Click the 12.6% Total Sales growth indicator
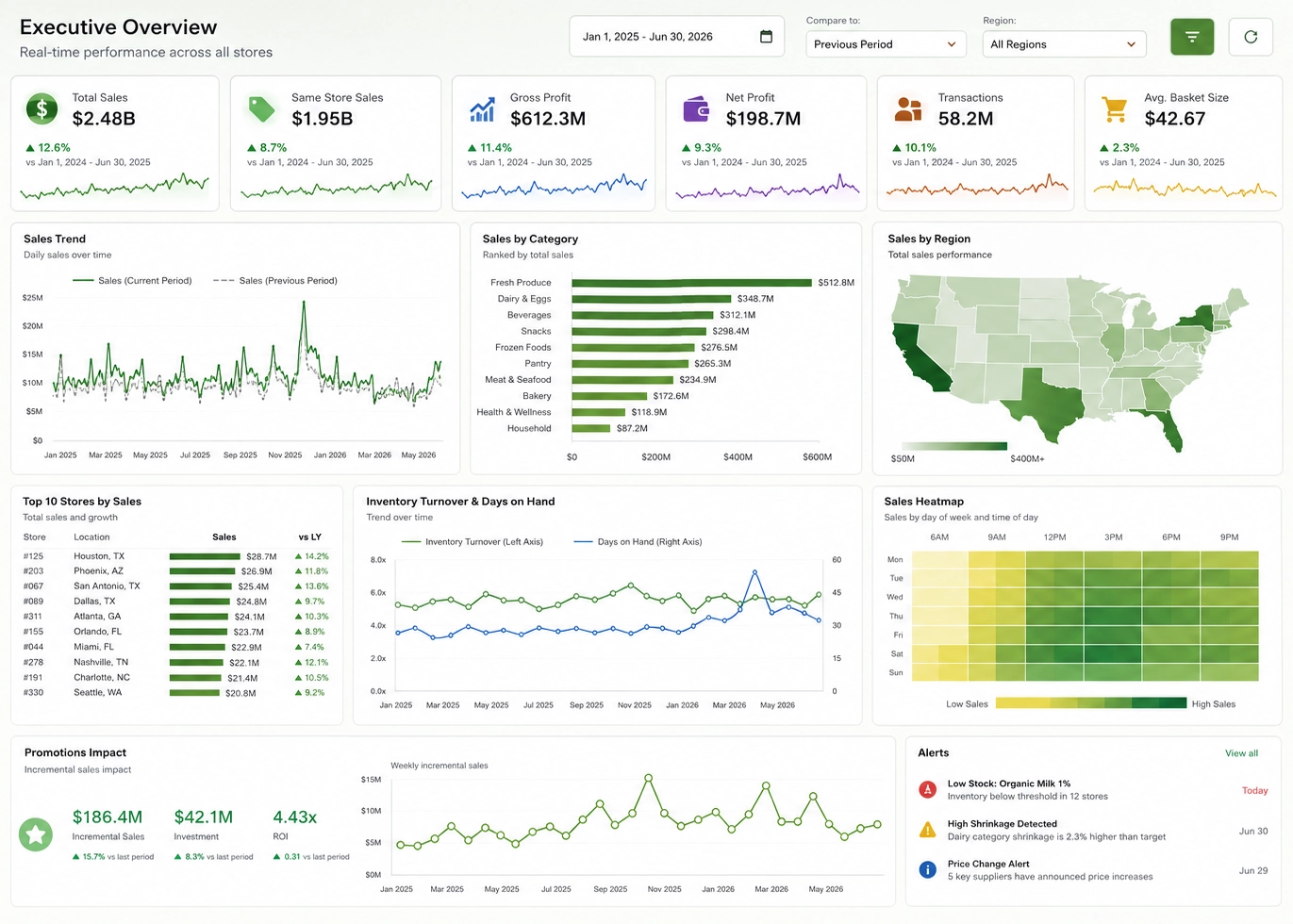1293x924 pixels. [48, 148]
